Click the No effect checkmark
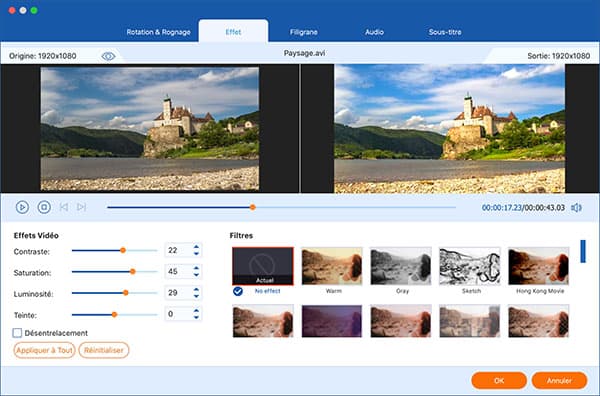Viewport: 600px width, 396px height. point(238,291)
